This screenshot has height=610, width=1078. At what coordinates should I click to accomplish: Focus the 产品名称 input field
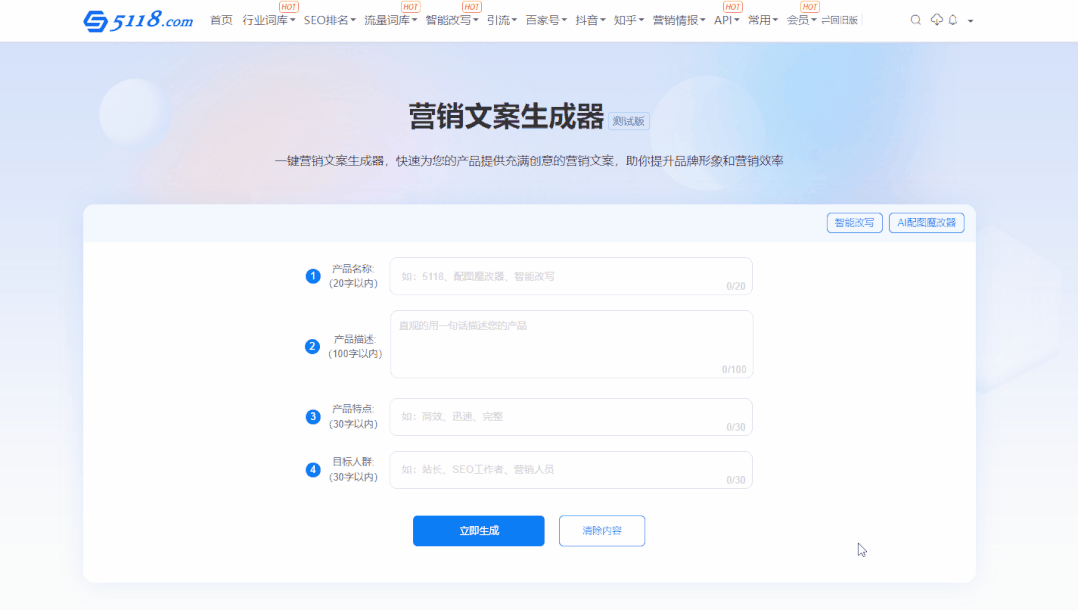tap(571, 276)
